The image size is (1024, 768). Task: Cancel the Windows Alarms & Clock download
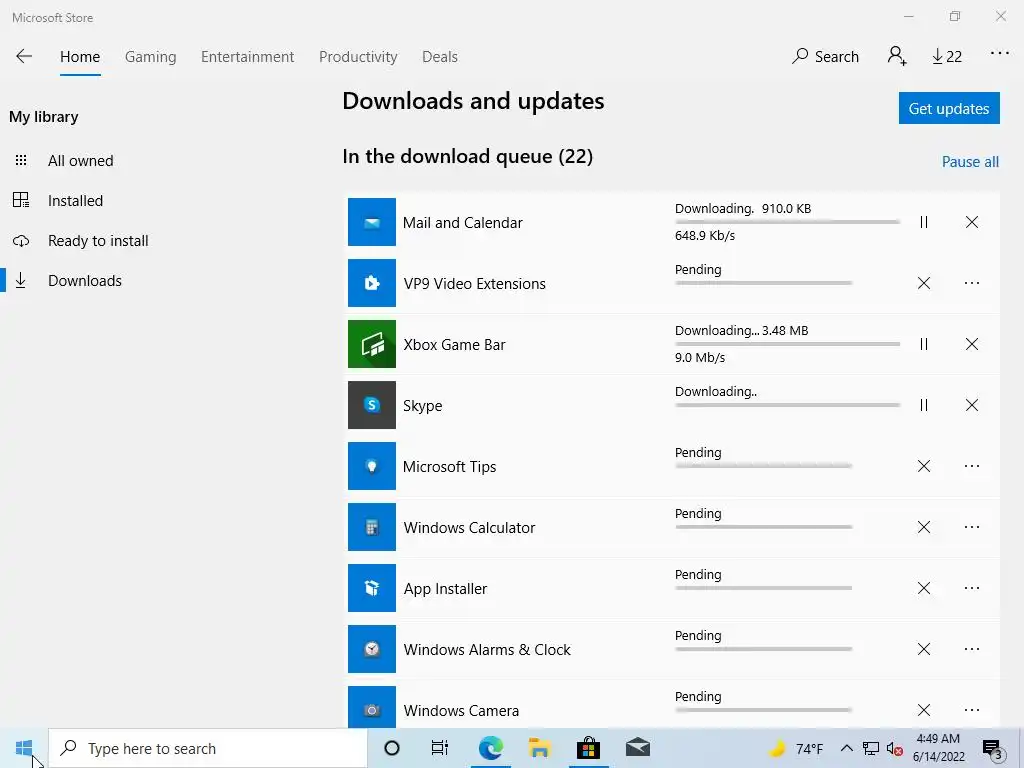click(x=923, y=648)
